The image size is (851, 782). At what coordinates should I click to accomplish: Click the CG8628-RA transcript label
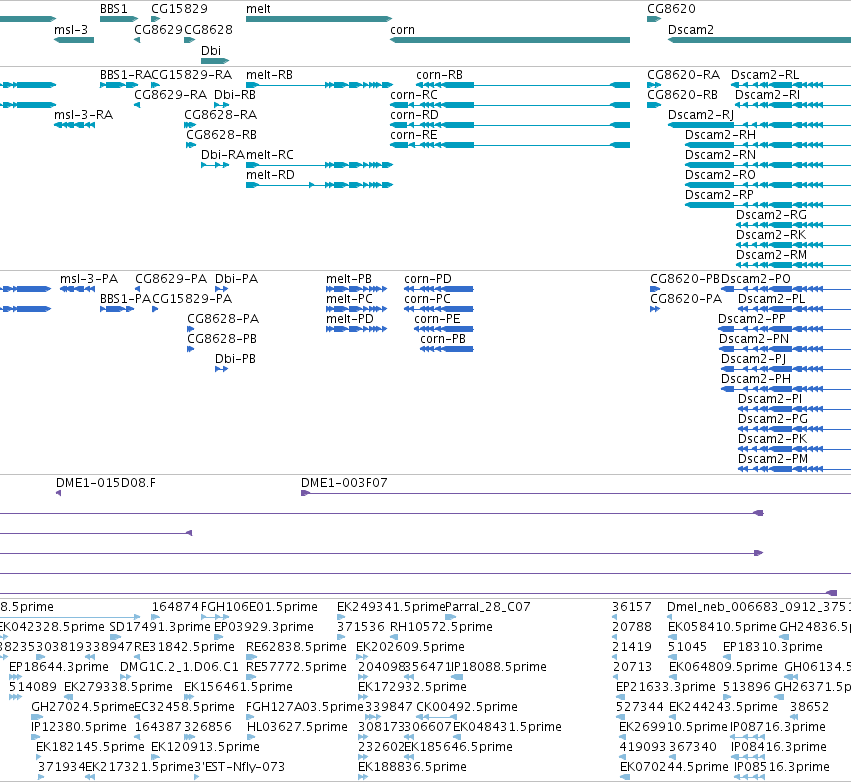click(220, 115)
